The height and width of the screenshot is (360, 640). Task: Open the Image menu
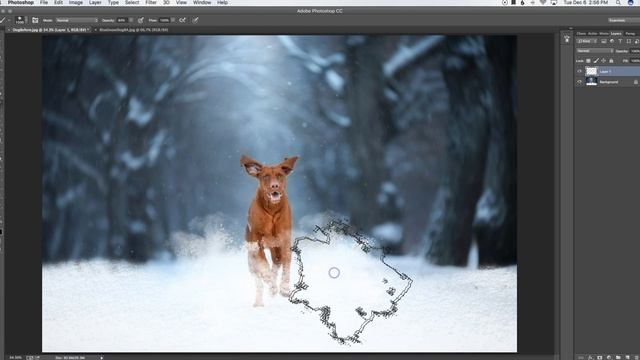tap(76, 2)
